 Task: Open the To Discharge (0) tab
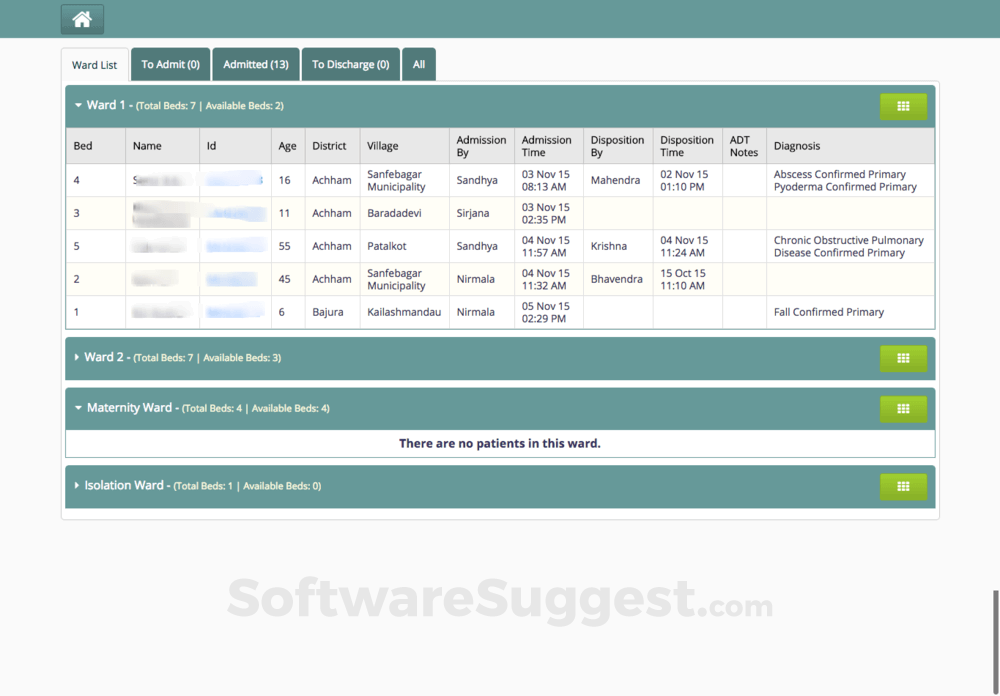click(350, 65)
